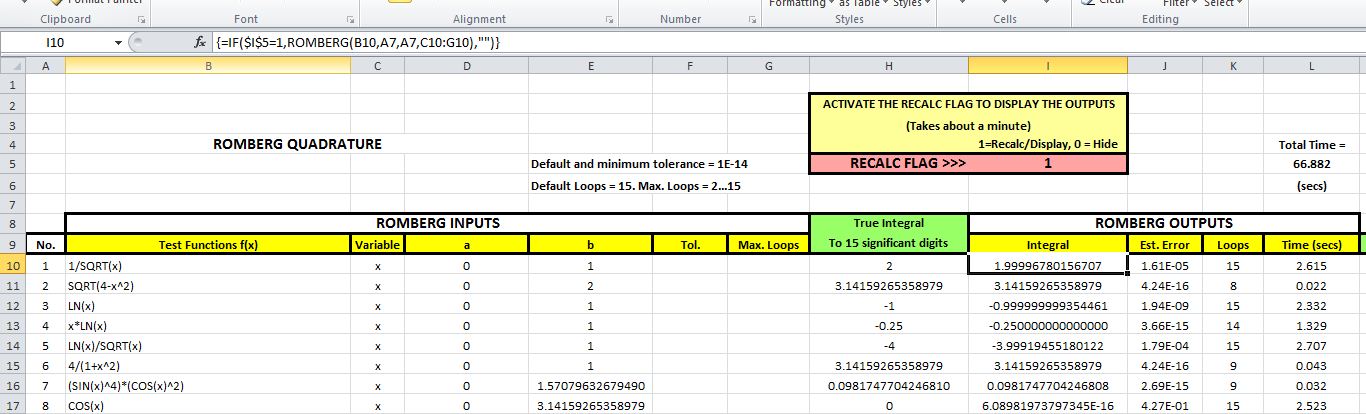Select the Integral result 1.99996780156707
Image resolution: width=1366 pixels, height=414 pixels.
coord(1047,265)
